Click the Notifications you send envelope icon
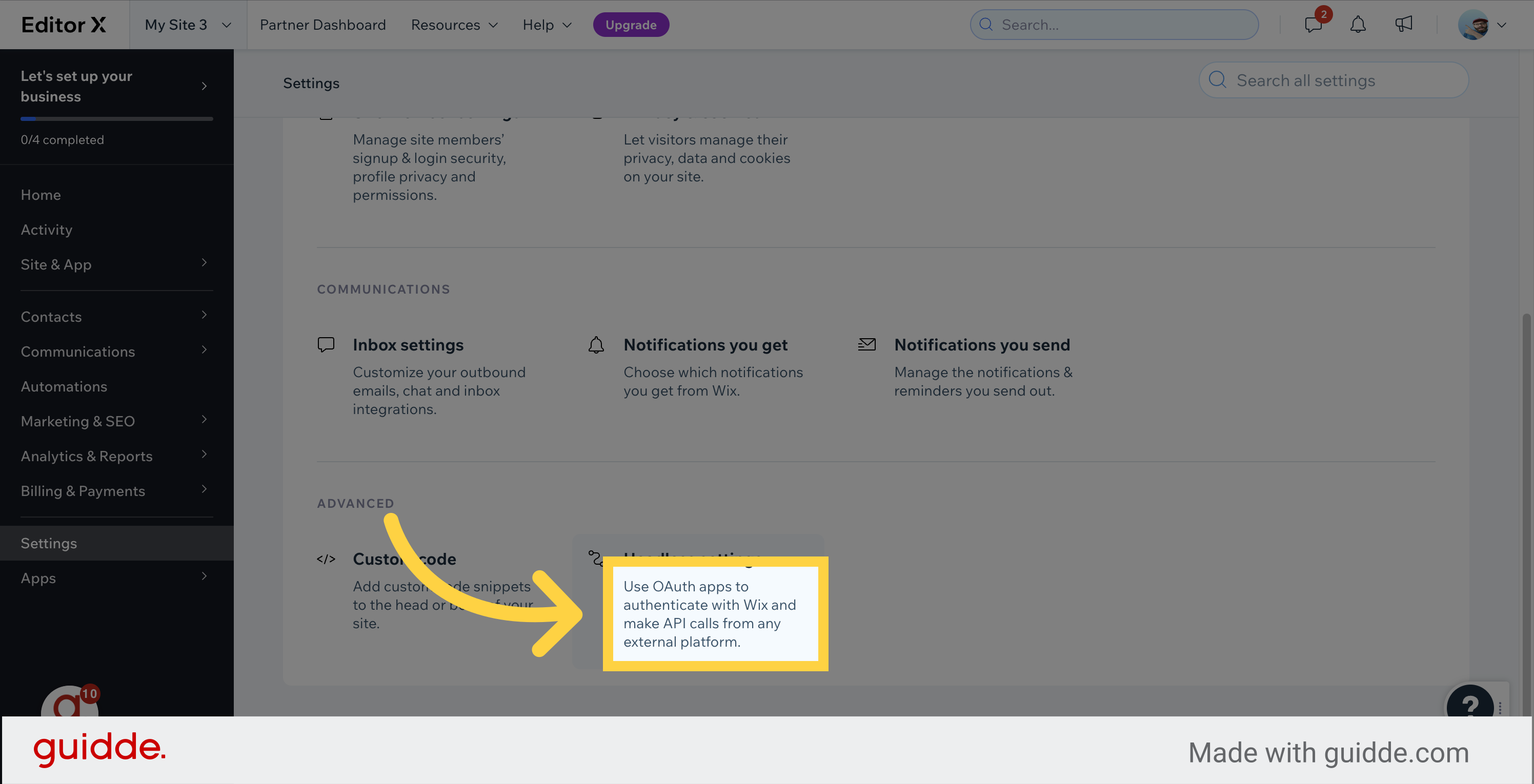This screenshot has height=784, width=1534. coord(866,345)
